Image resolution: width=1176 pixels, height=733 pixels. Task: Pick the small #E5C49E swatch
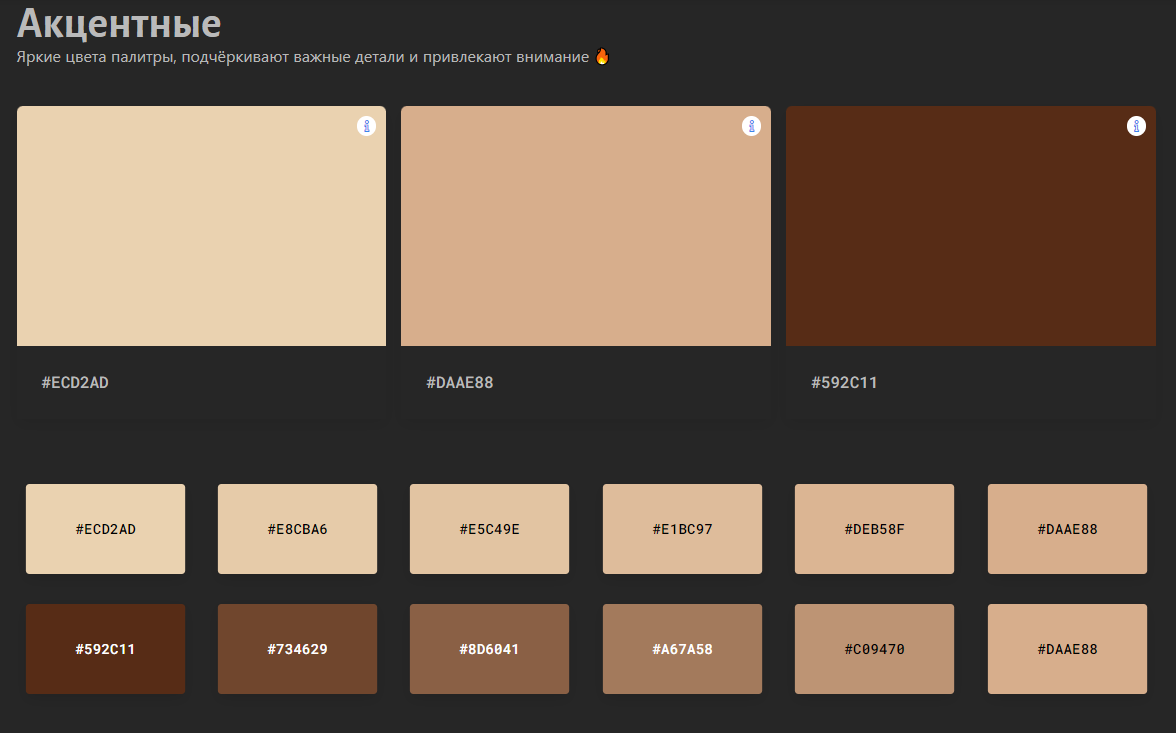pyautogui.click(x=489, y=529)
